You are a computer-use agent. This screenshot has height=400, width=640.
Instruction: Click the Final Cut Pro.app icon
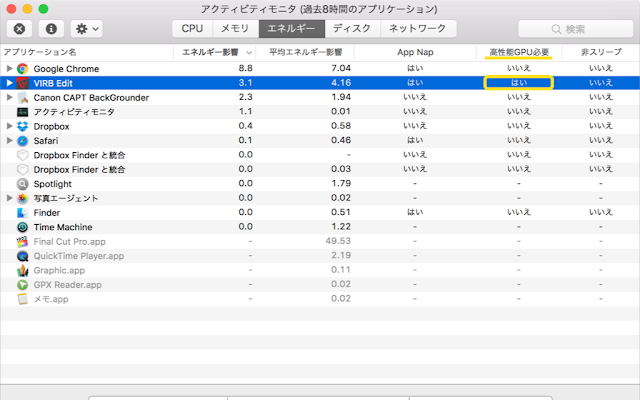tap(22, 242)
